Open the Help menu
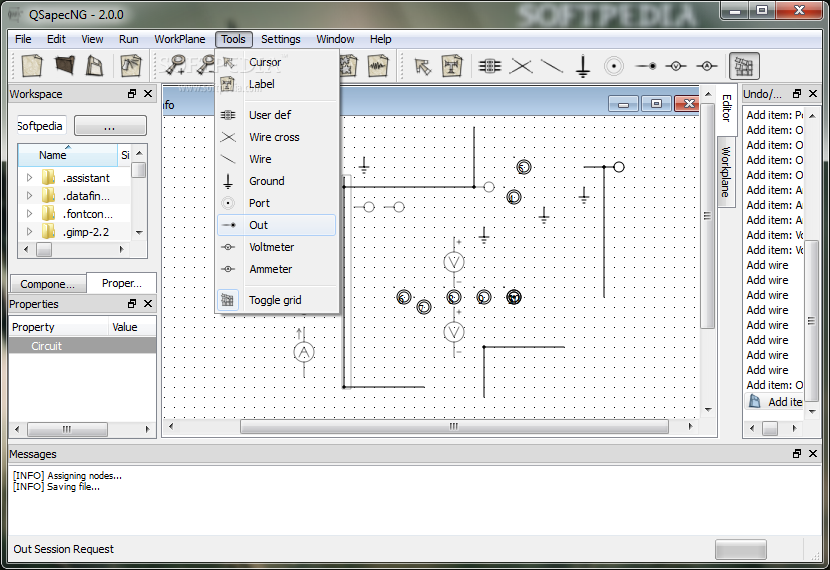The width and height of the screenshot is (830, 570). click(380, 39)
